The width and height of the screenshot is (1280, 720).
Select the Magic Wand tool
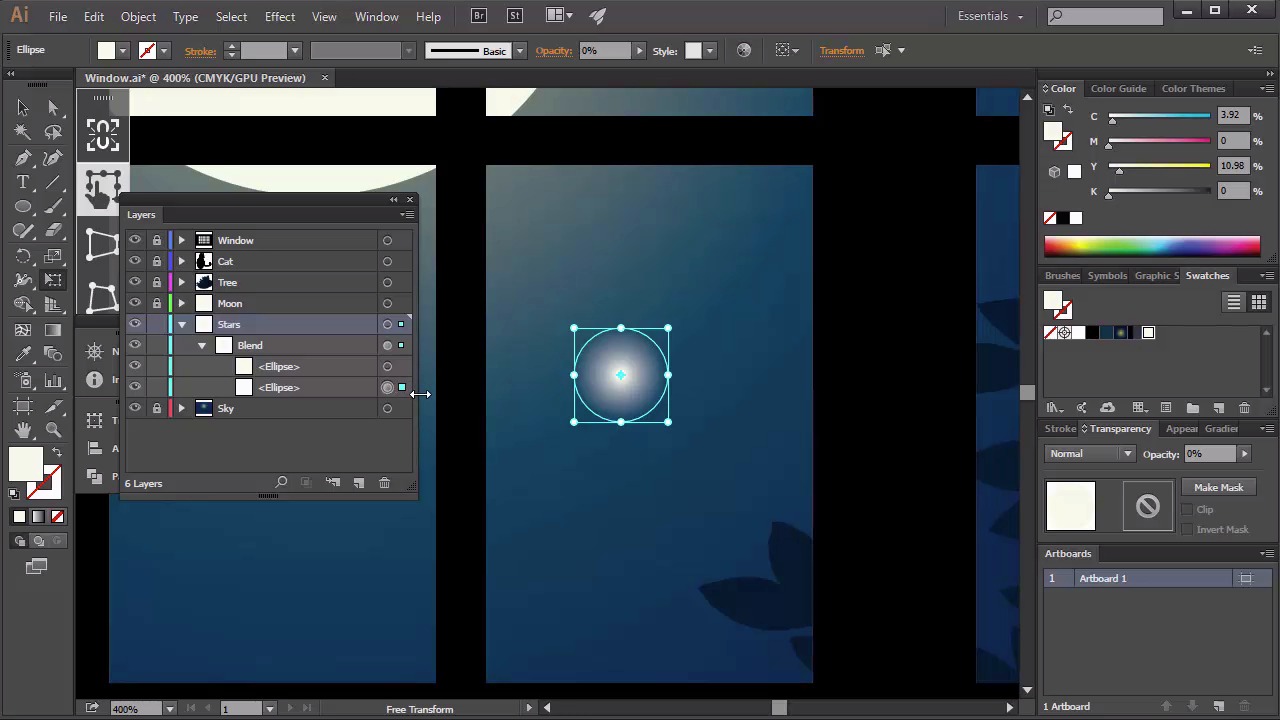[23, 133]
